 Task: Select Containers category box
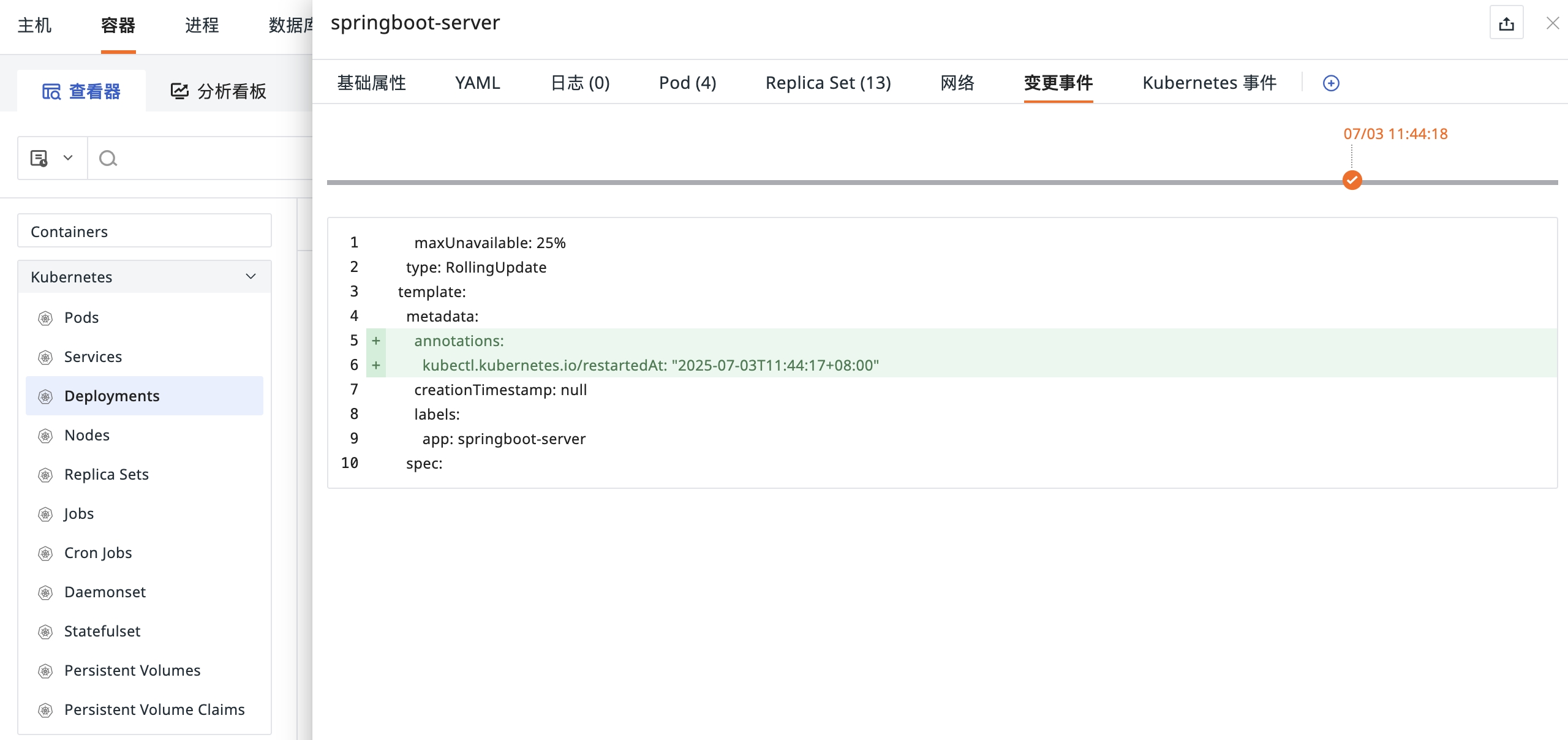pos(144,232)
